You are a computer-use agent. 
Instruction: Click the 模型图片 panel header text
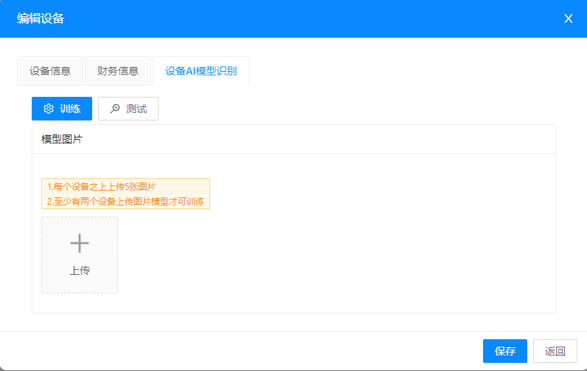[x=62, y=139]
